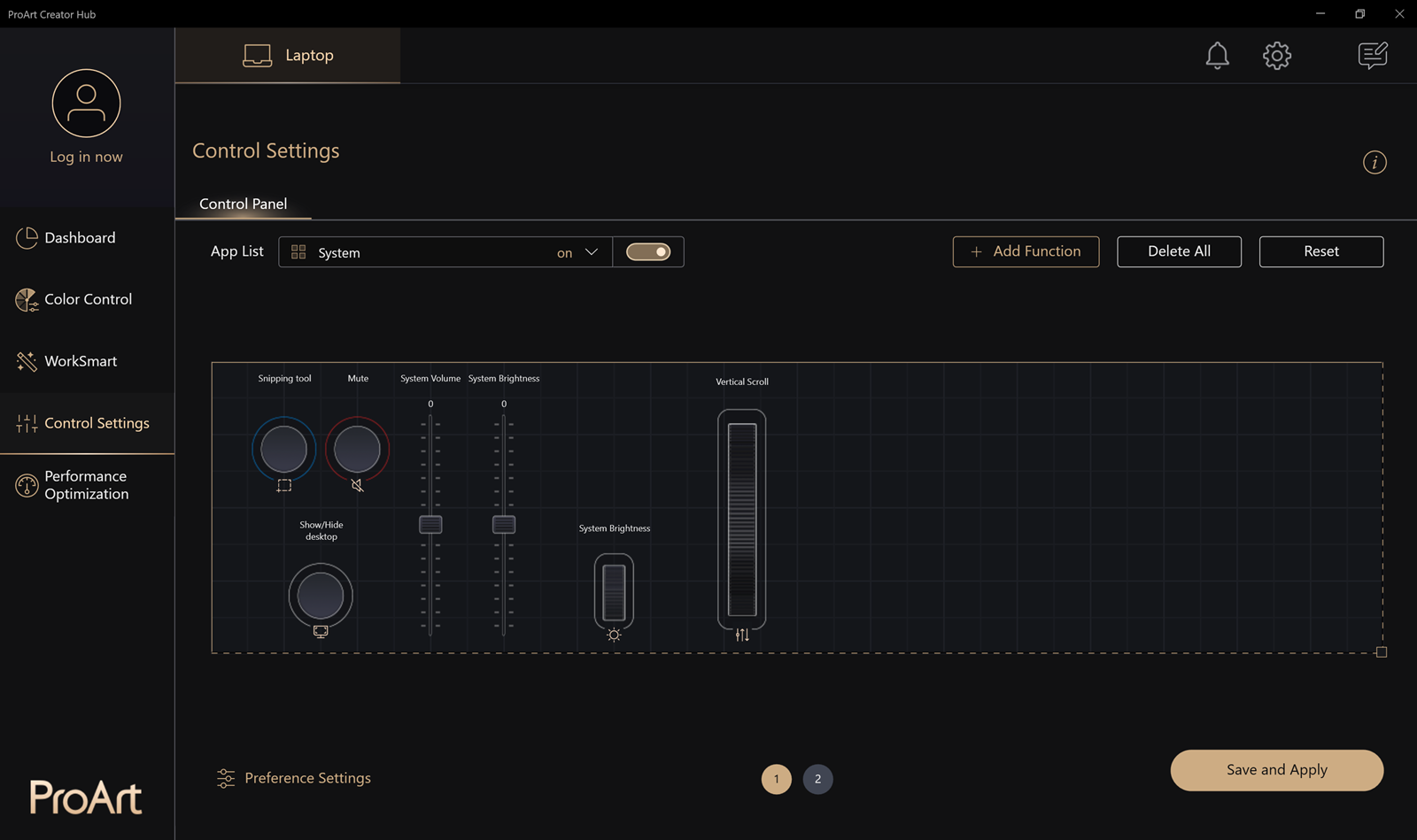Open Performance Optimization page

coord(87,485)
